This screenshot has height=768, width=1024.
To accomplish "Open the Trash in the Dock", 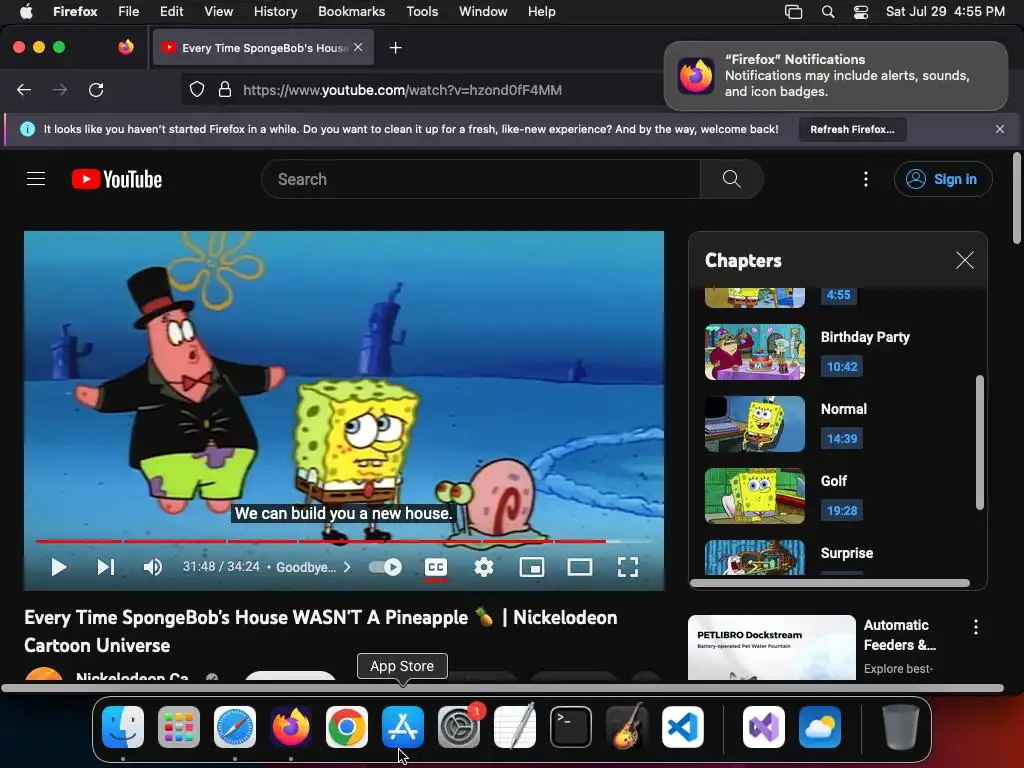I will [x=901, y=726].
